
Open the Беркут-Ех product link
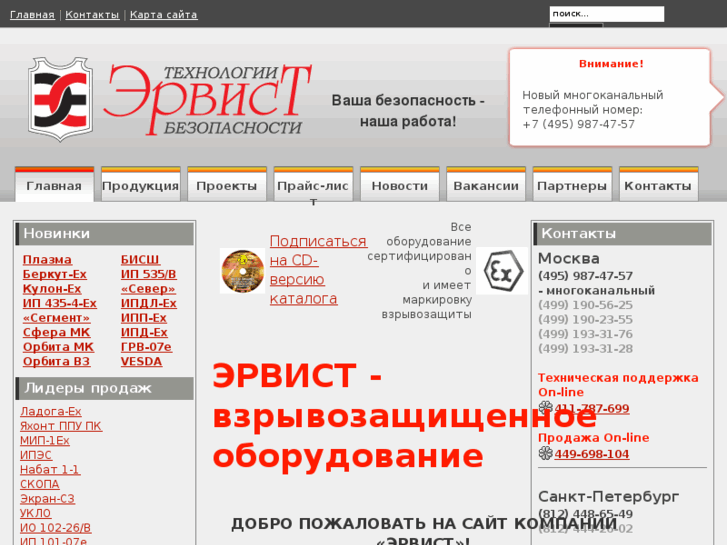(55, 274)
